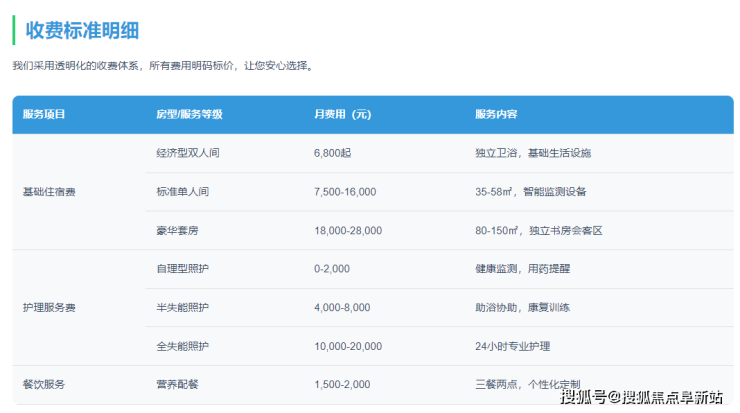Click the 基础住宿费 category cell
The width and height of the screenshot is (740, 413).
(x=49, y=192)
